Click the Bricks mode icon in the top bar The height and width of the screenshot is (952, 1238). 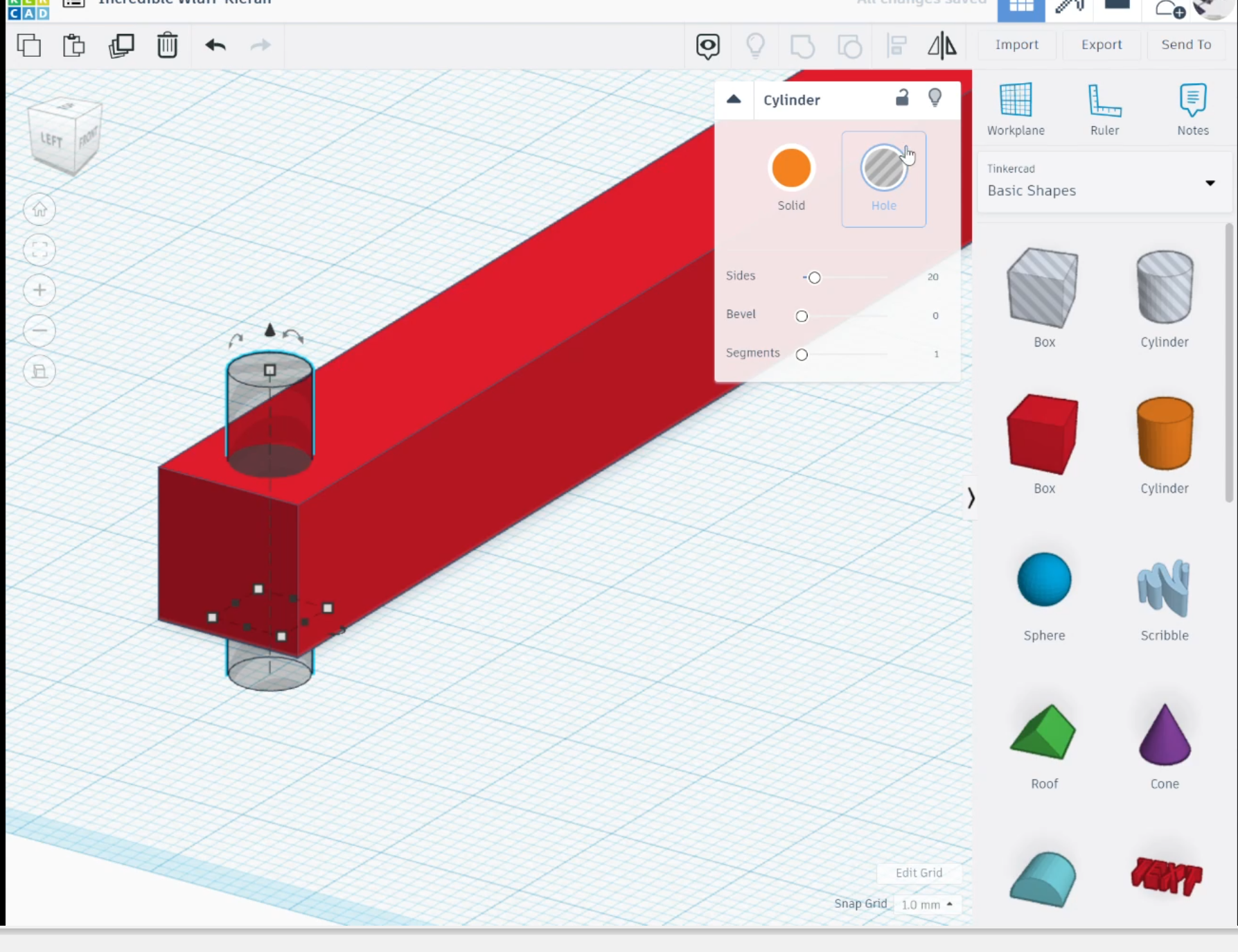click(1117, 6)
